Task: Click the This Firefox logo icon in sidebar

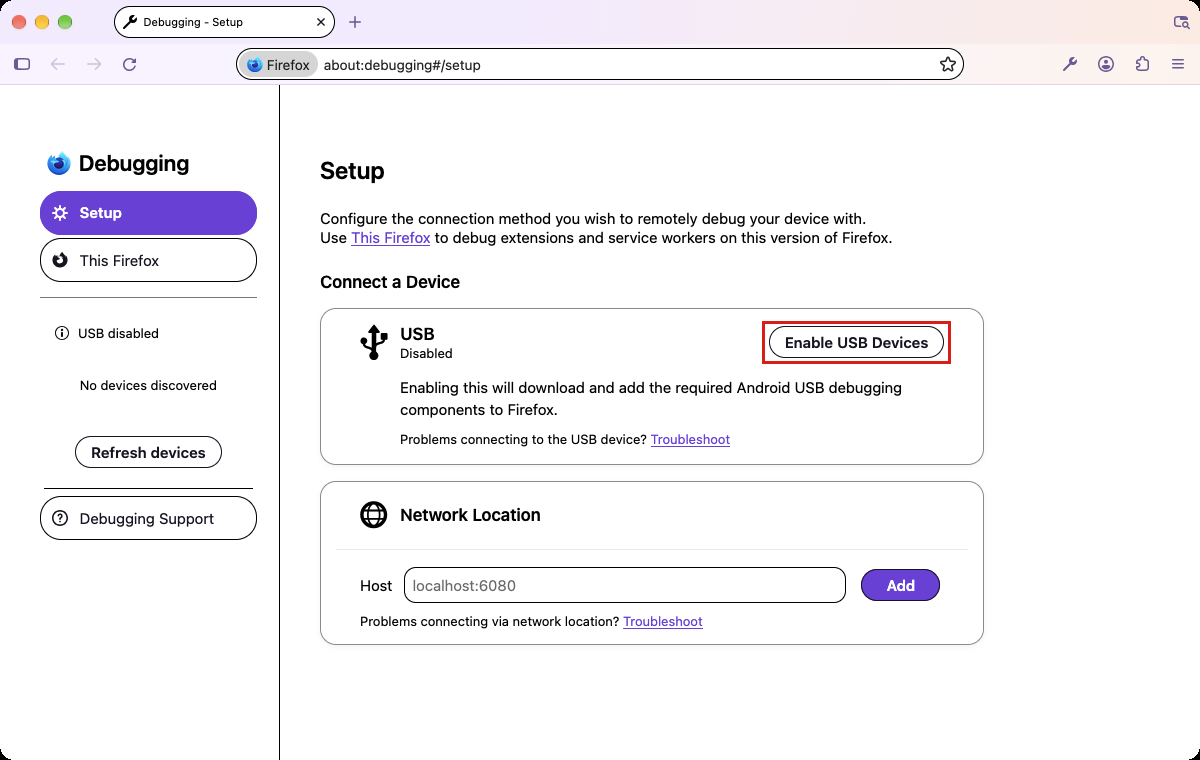Action: [x=60, y=260]
